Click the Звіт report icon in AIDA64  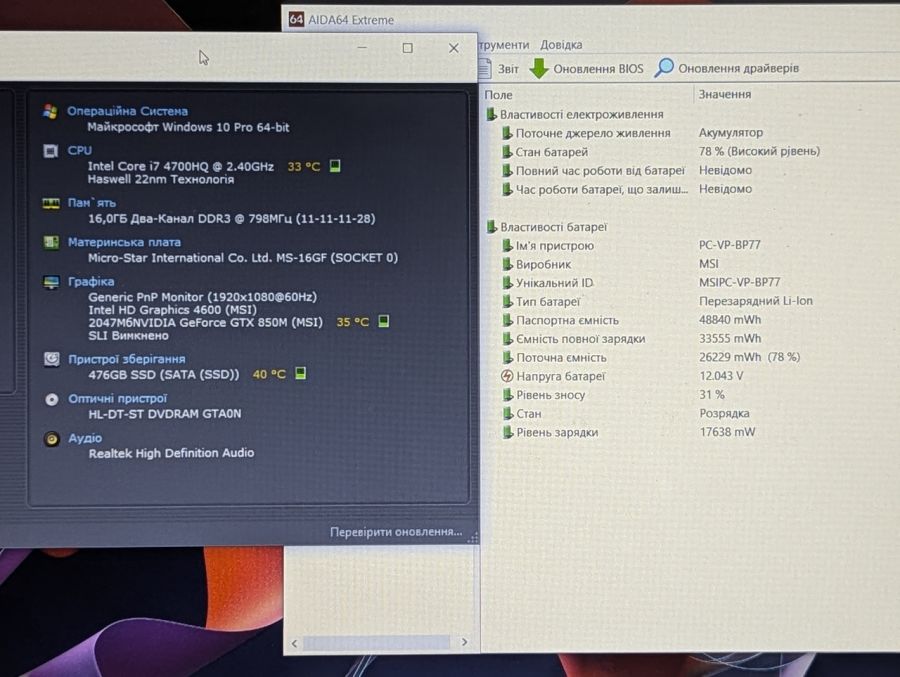[484, 68]
